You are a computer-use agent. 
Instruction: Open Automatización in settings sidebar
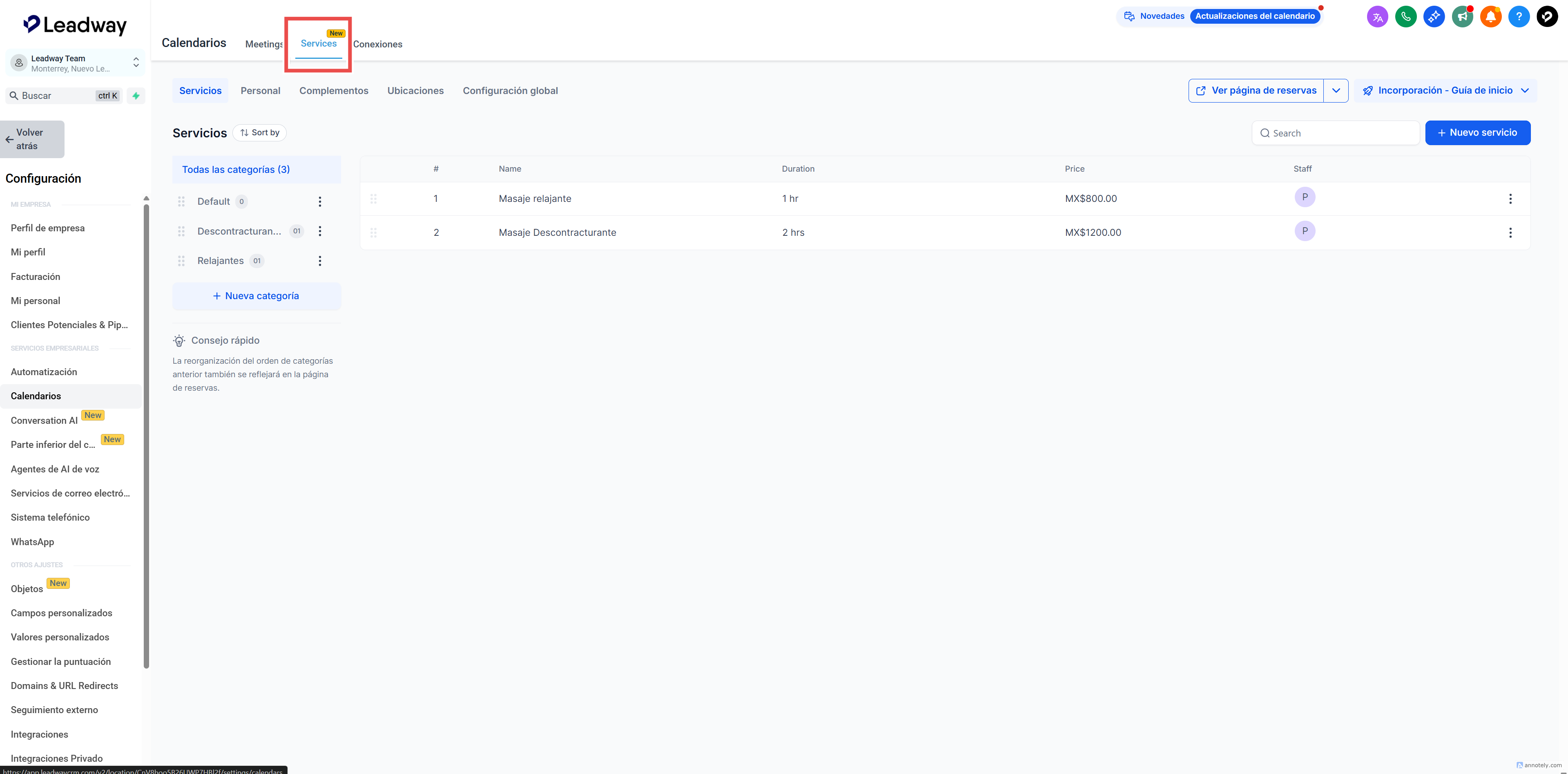[x=44, y=371]
